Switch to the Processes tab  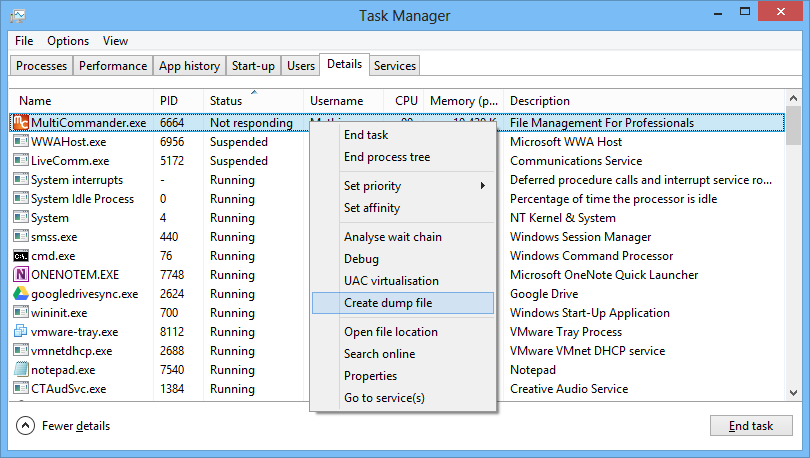pos(41,66)
